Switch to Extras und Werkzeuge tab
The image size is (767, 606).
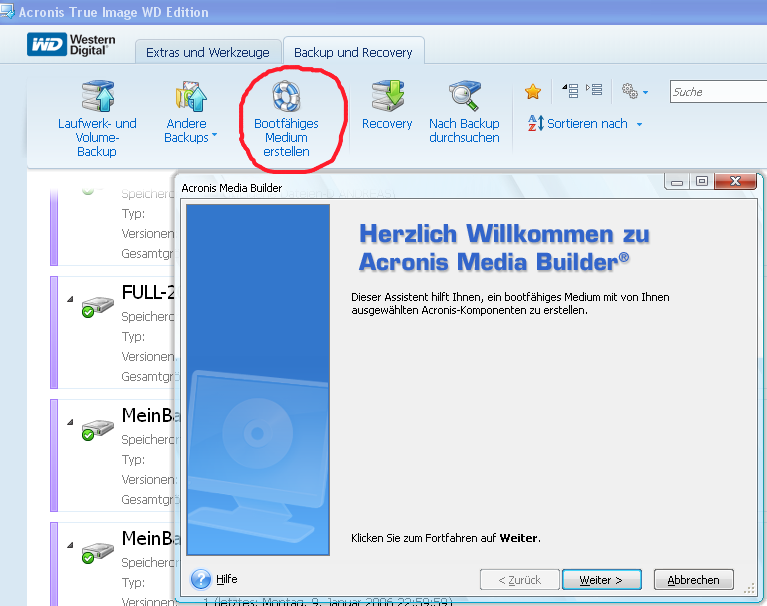coord(208,52)
